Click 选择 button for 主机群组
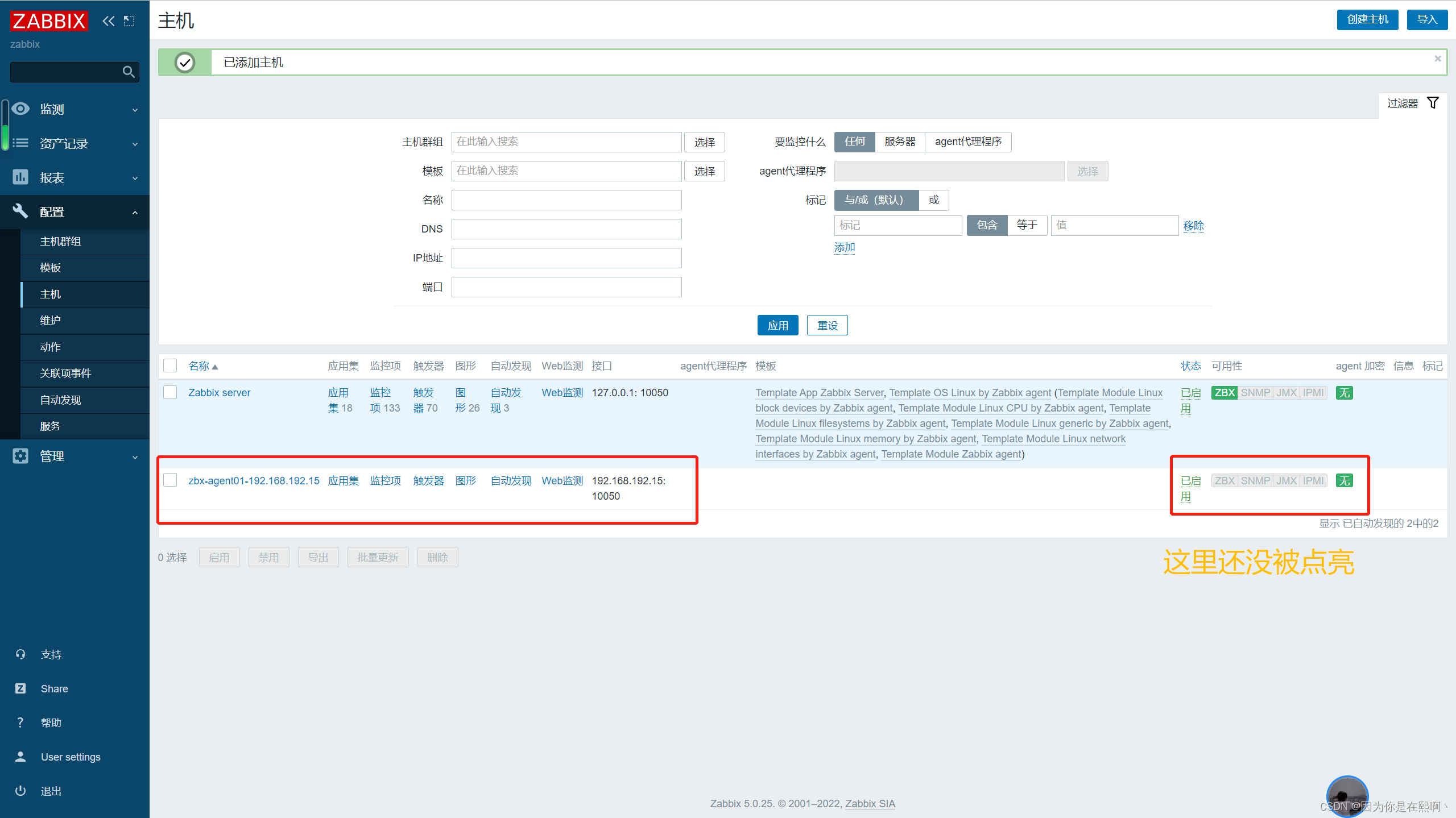 click(704, 142)
